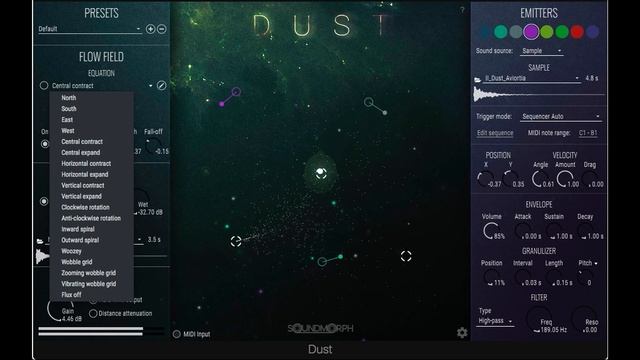Edit flow field equation with pencil icon
Screen dimensions: 640x360
(x=162, y=85)
